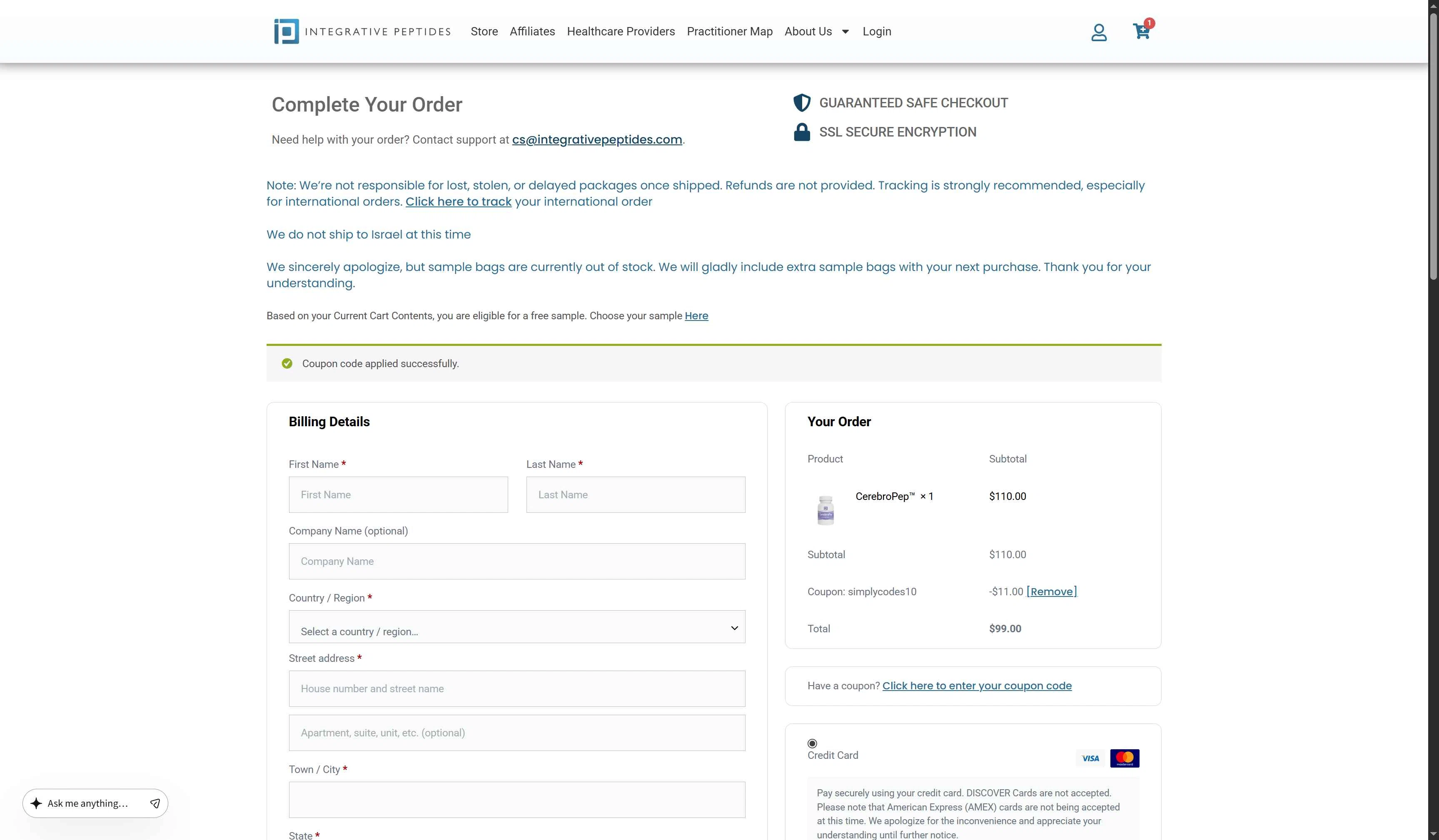Open the Practitioner Map page
Screen dimensions: 1439x840
729,31
